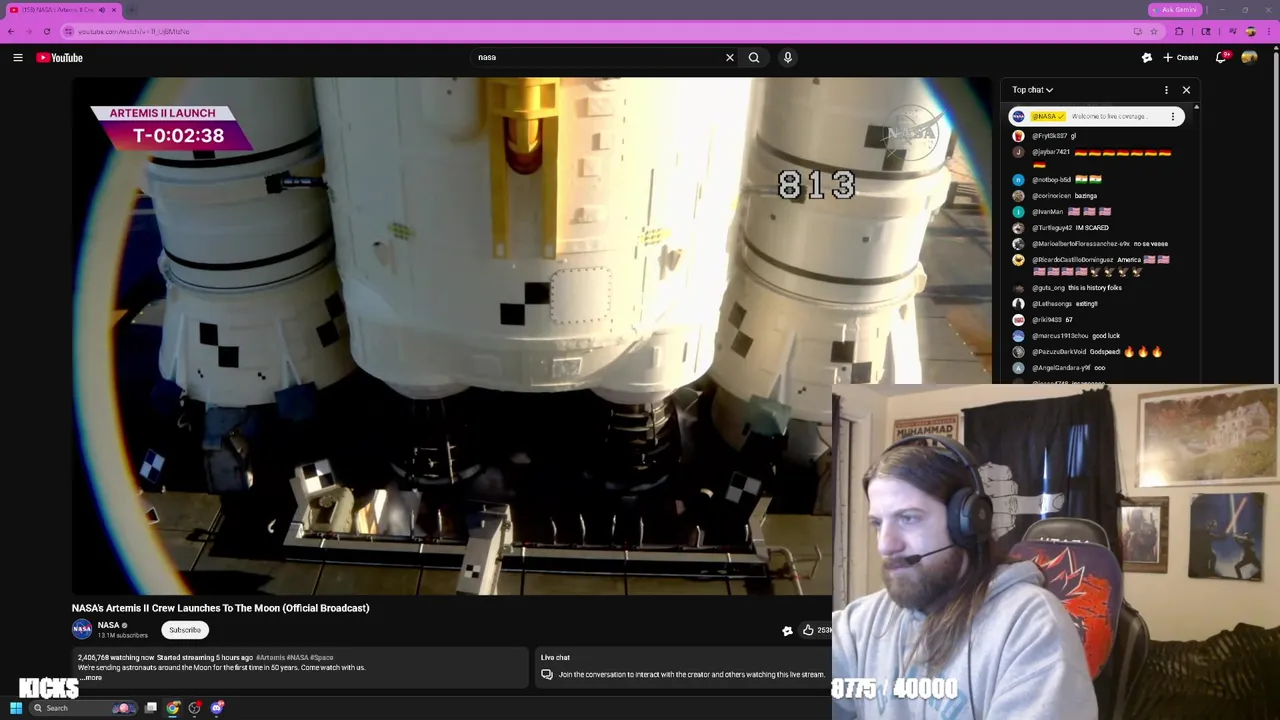The height and width of the screenshot is (720, 1280).
Task: Subscribe to the NASA channel
Action: click(x=185, y=630)
